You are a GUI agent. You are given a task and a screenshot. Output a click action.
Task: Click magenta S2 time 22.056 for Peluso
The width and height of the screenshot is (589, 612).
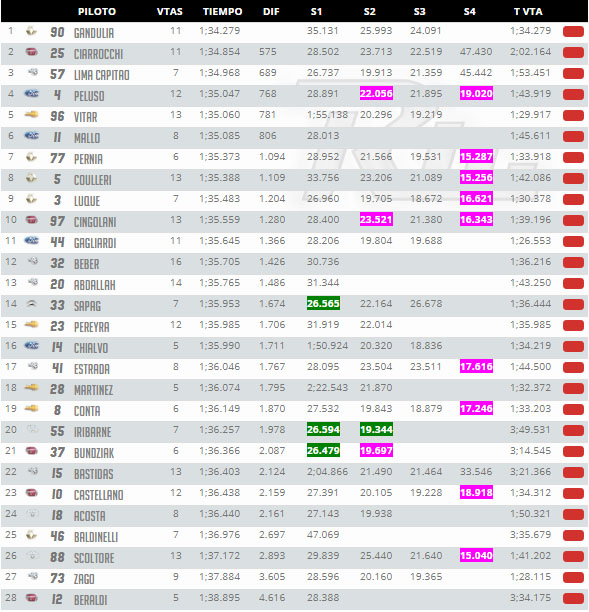(376, 94)
